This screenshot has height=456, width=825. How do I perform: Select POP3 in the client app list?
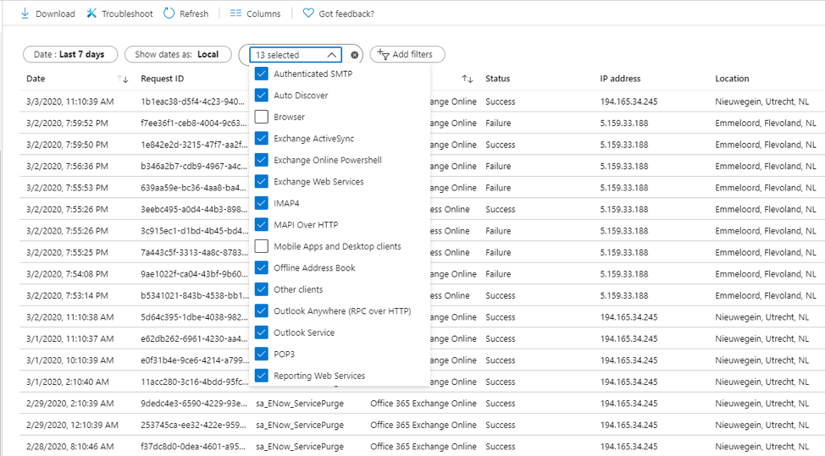284,354
